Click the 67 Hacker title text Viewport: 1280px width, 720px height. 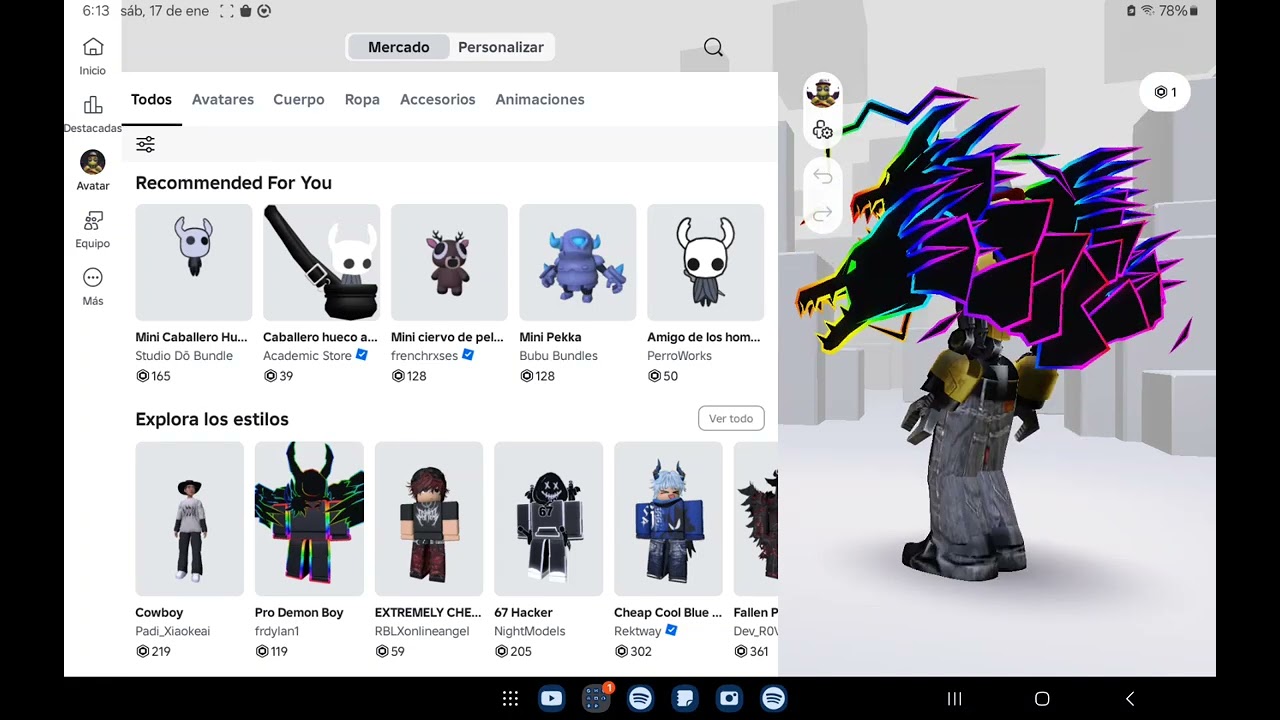click(x=523, y=612)
